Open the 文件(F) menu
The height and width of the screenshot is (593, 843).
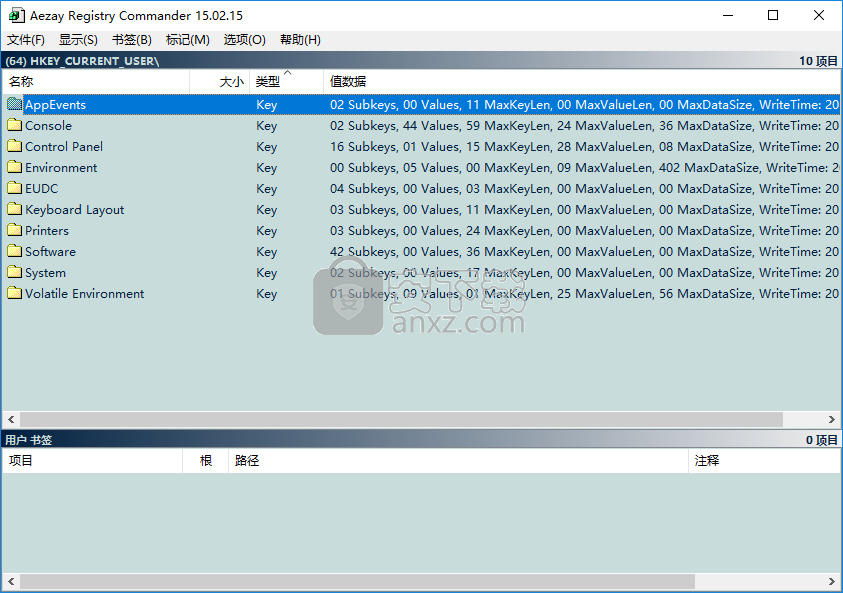26,40
